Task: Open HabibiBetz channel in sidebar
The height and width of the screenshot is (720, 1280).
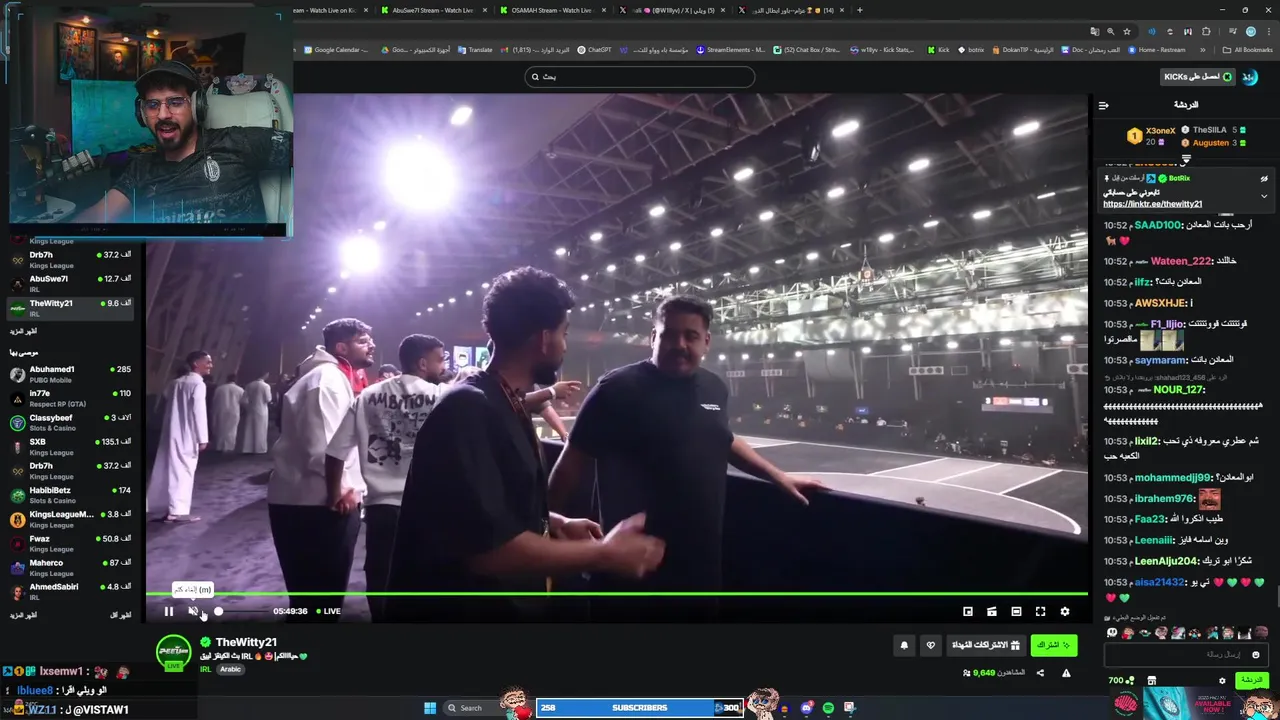Action: pos(70,495)
